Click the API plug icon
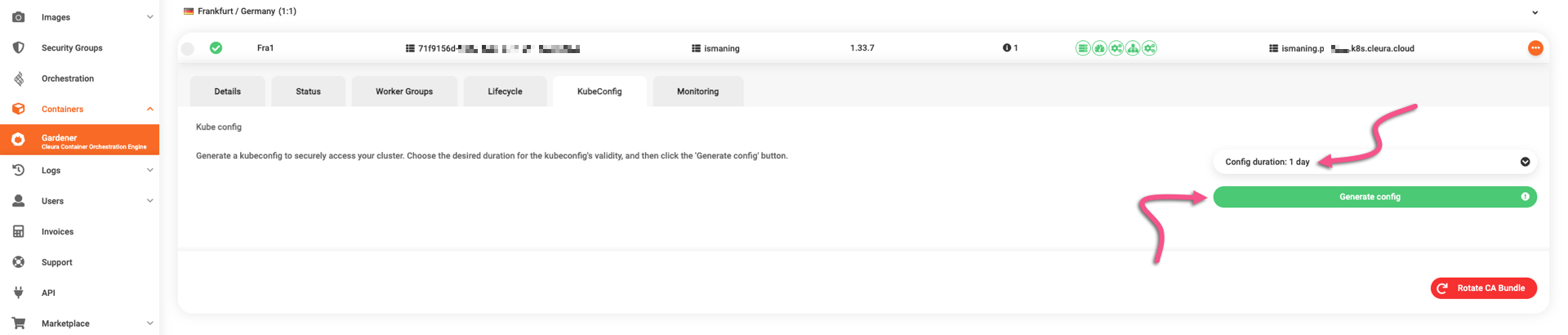Screen dimensions: 1568x335 coord(18,293)
